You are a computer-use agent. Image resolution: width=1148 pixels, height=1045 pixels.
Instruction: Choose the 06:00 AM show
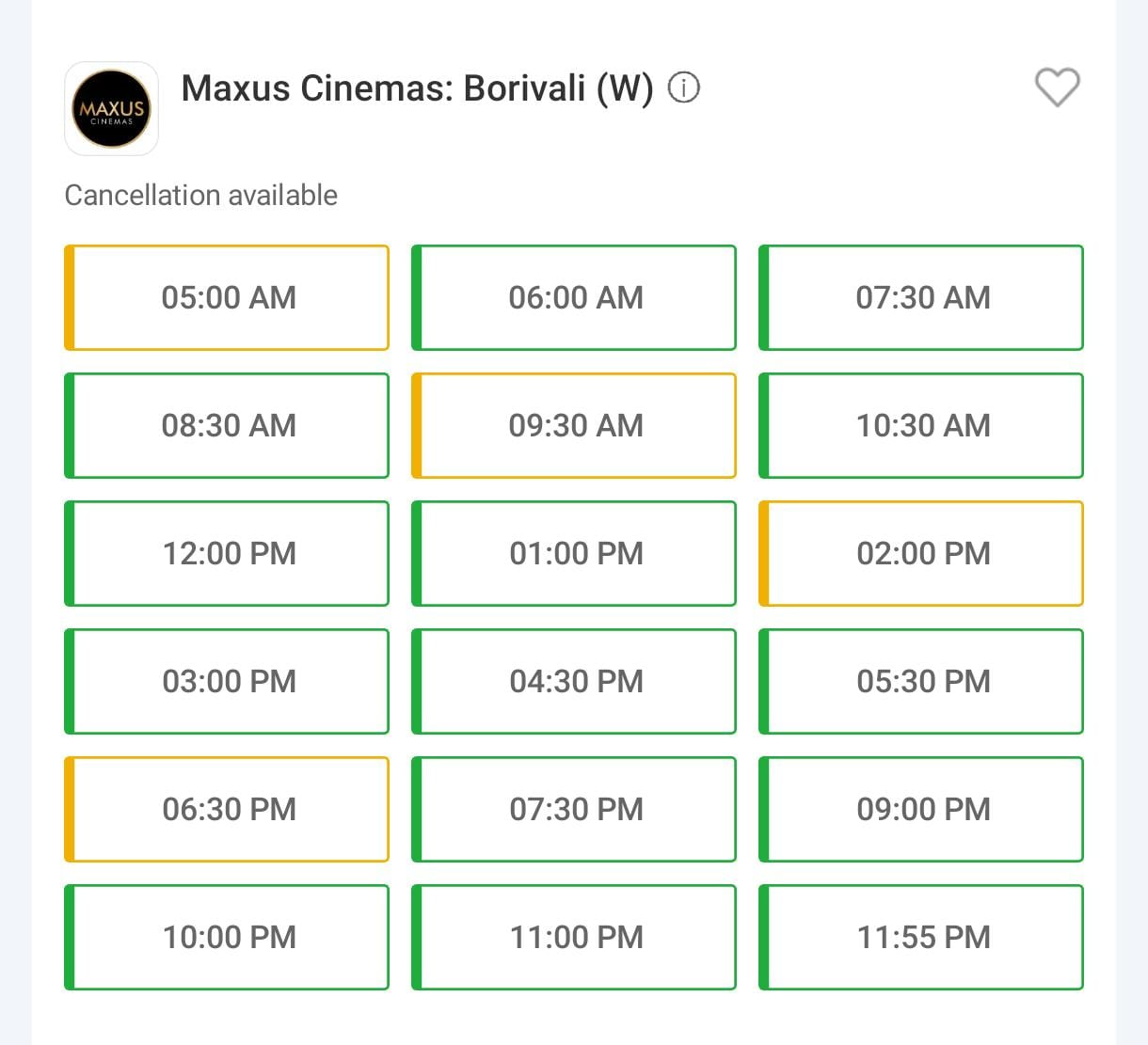(x=575, y=298)
